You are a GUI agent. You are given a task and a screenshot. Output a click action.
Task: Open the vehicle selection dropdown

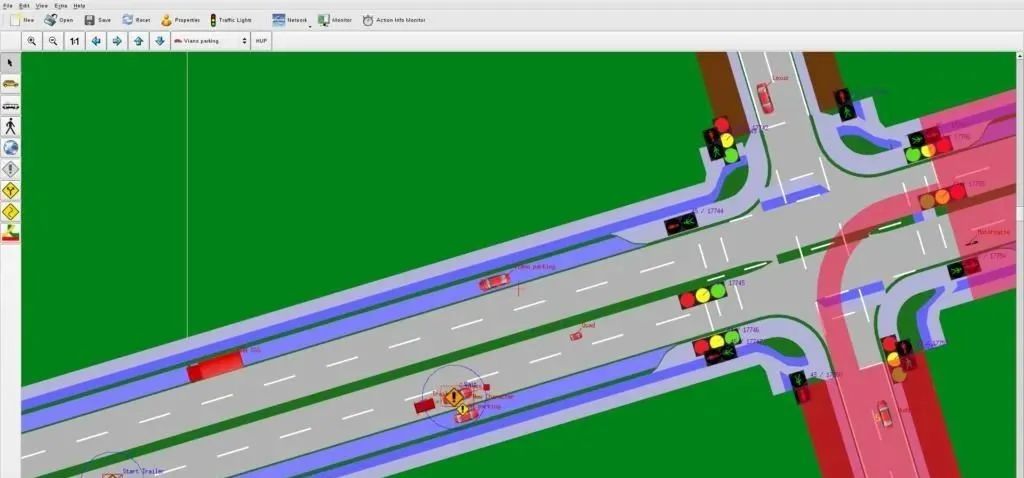pos(210,41)
